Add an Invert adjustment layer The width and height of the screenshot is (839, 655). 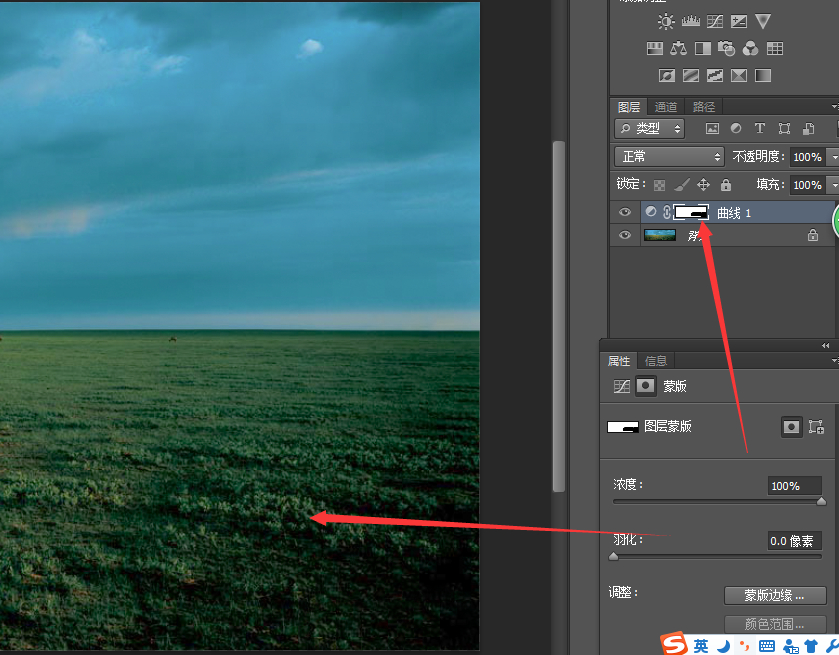tap(667, 75)
